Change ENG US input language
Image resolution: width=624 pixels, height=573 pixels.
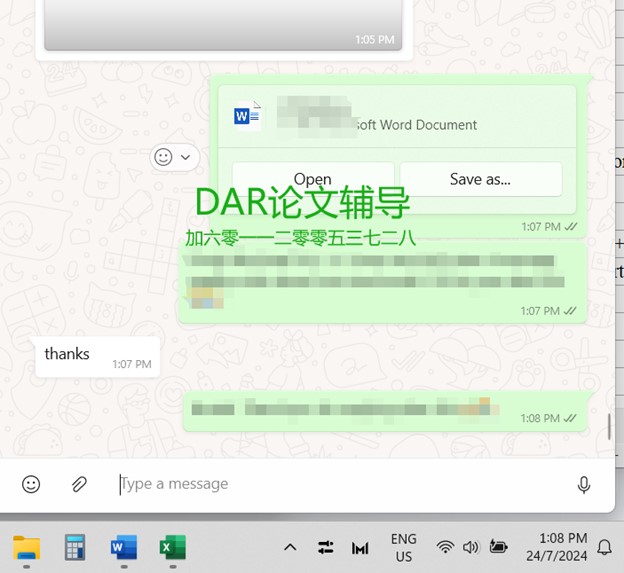pyautogui.click(x=404, y=548)
